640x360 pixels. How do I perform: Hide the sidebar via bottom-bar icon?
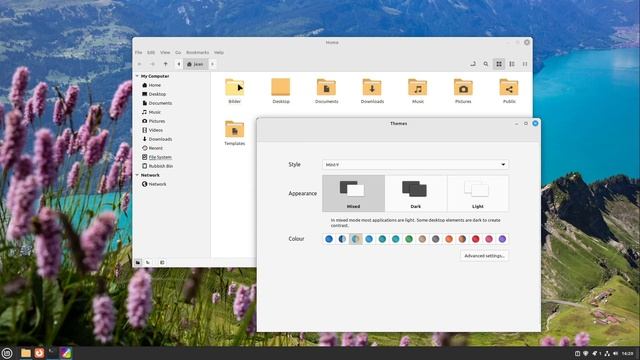pyautogui.click(x=162, y=262)
